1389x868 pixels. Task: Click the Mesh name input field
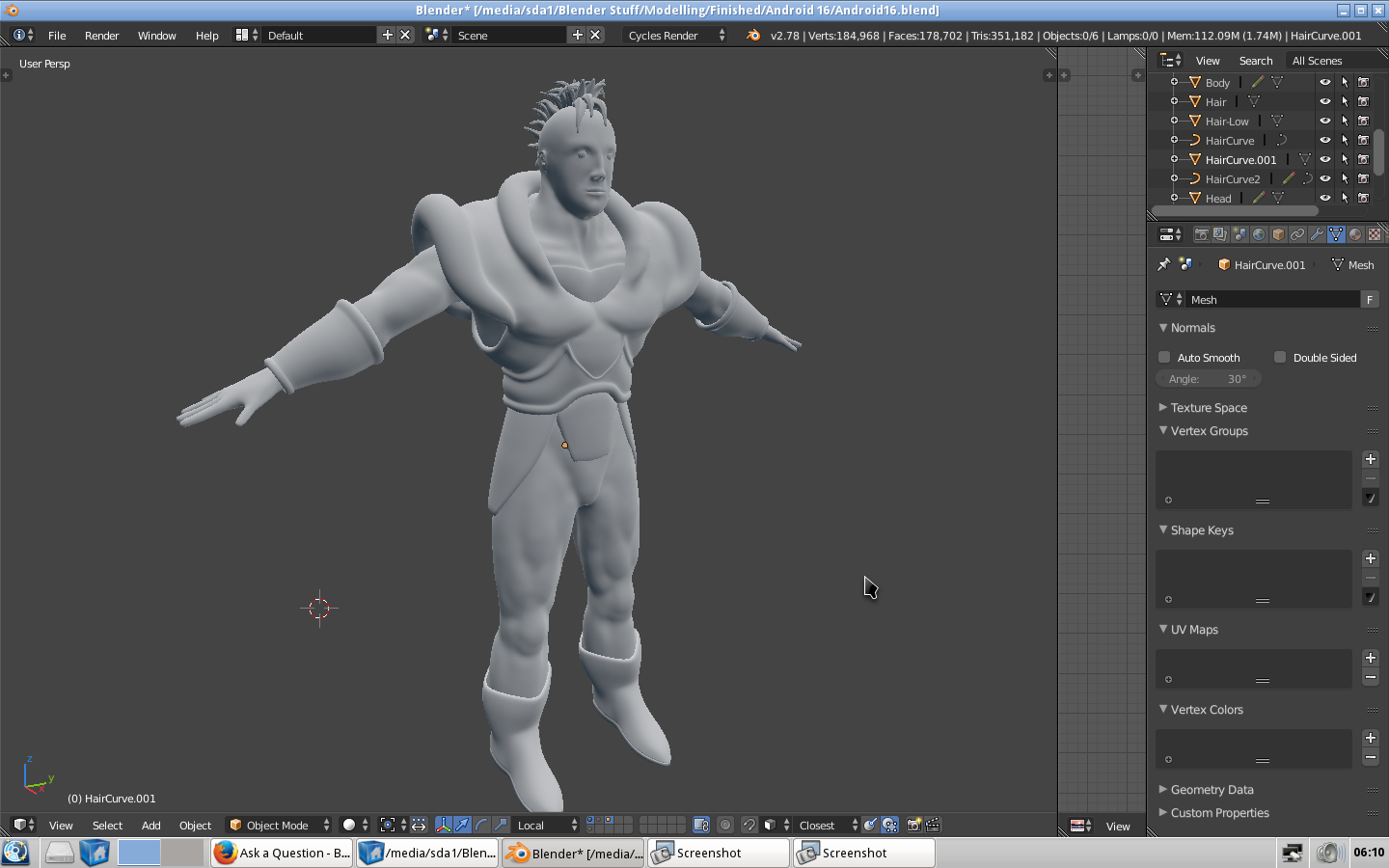click(x=1272, y=299)
